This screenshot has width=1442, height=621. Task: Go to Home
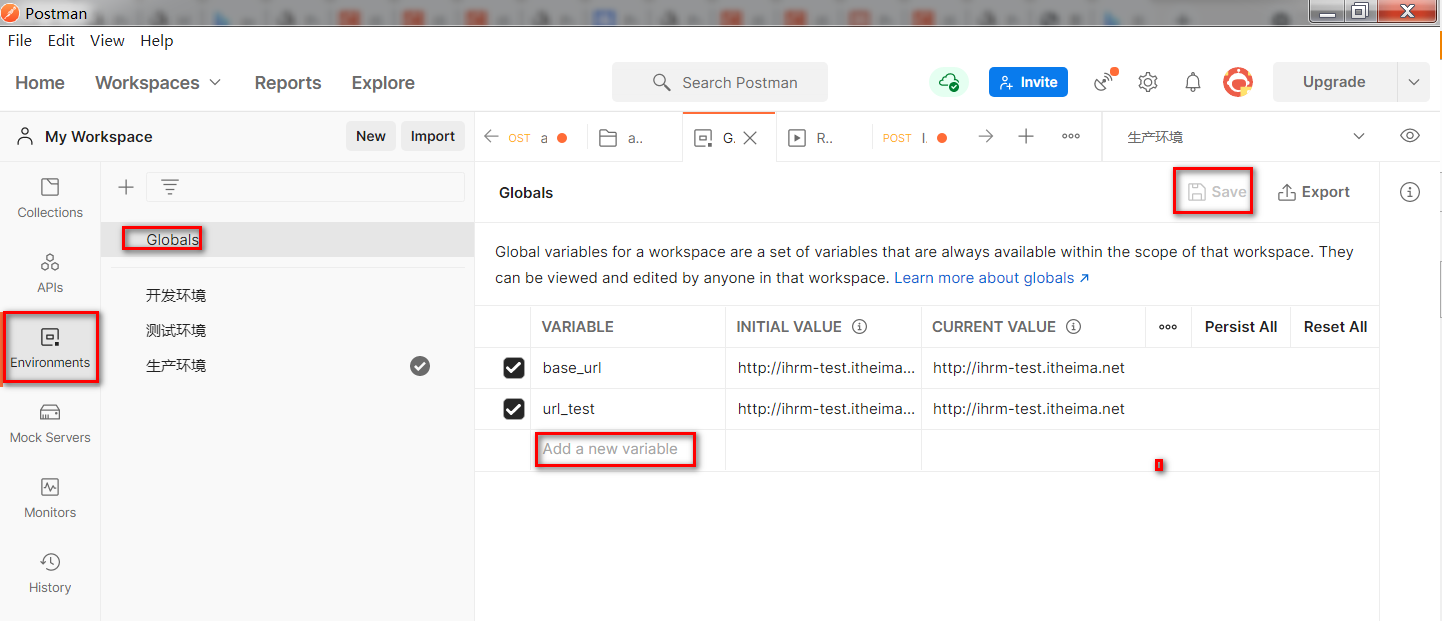pos(40,83)
